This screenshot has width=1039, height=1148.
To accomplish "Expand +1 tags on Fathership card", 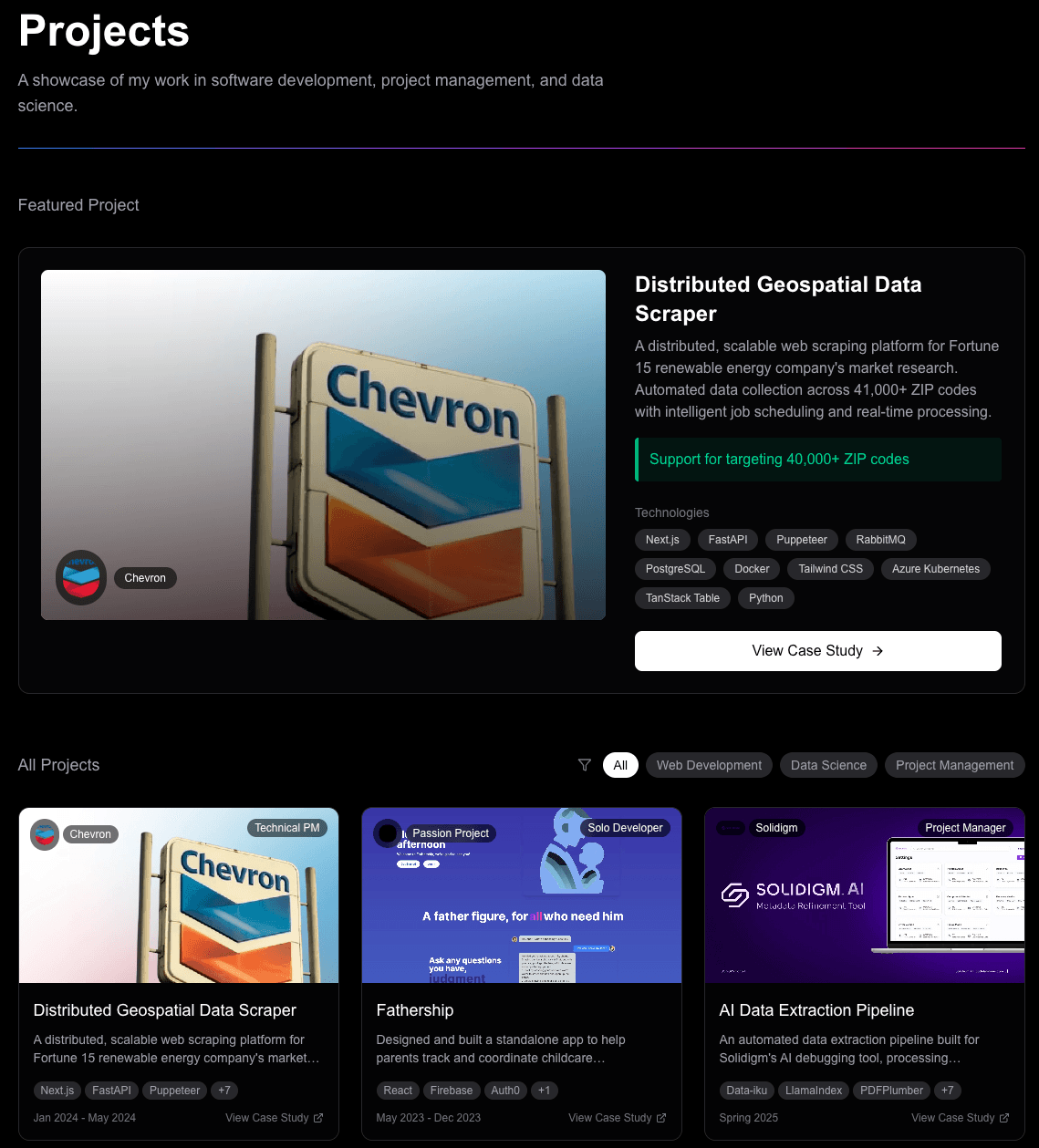I will tap(544, 1091).
